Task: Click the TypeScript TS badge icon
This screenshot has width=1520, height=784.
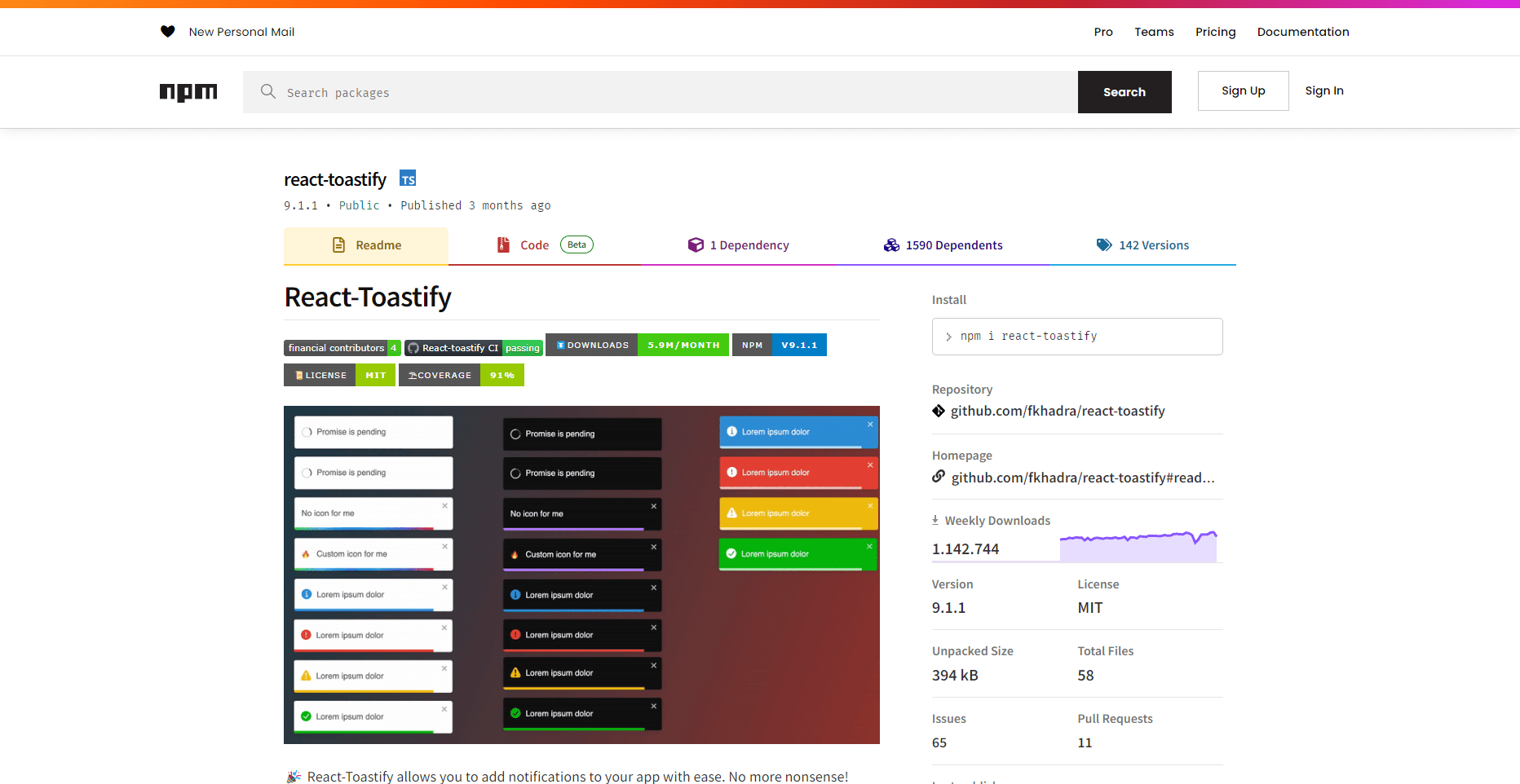Action: click(408, 178)
